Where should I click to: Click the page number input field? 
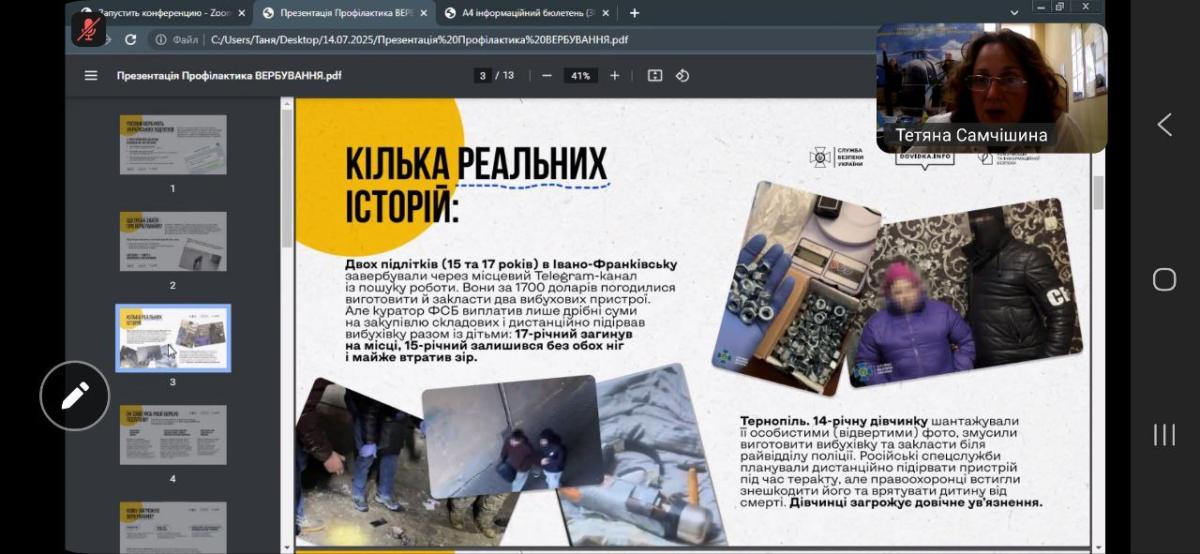click(x=484, y=76)
